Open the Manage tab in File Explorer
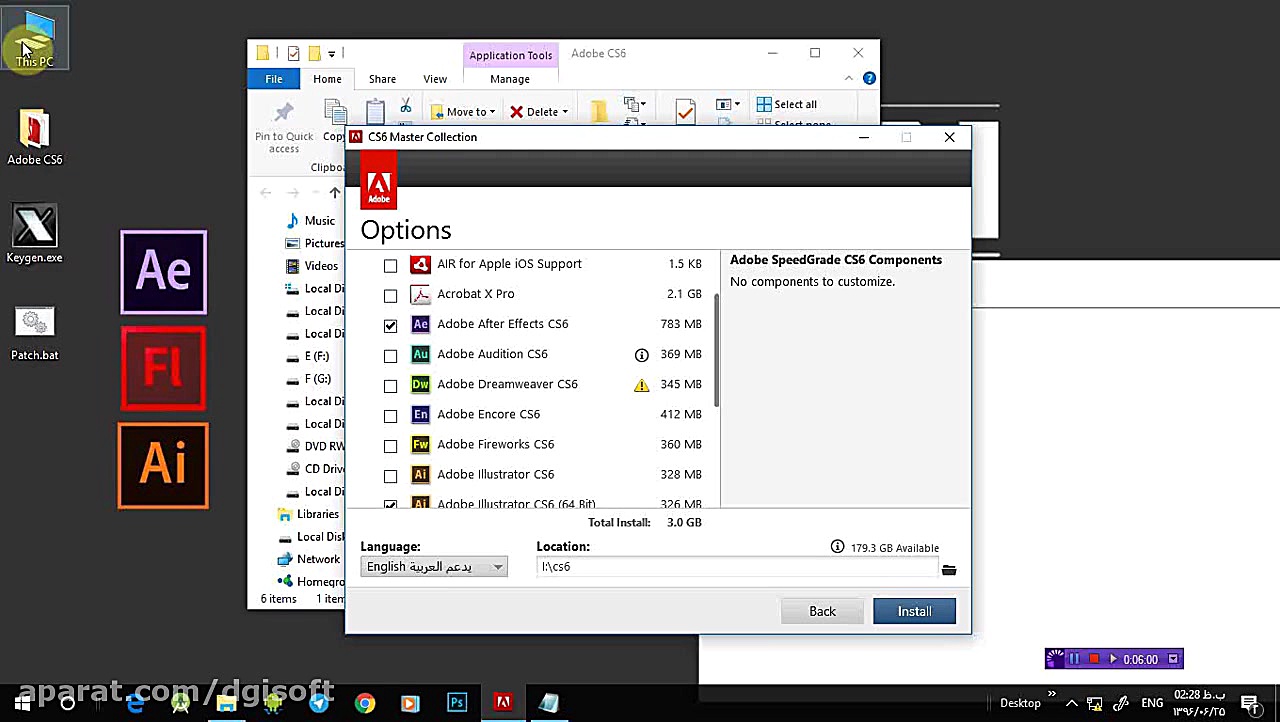The height and width of the screenshot is (722, 1280). coord(510,79)
